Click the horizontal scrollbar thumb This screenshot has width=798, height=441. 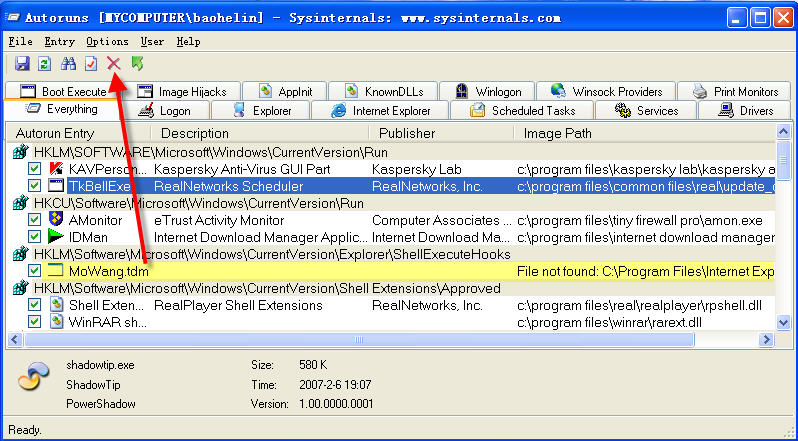pos(359,339)
